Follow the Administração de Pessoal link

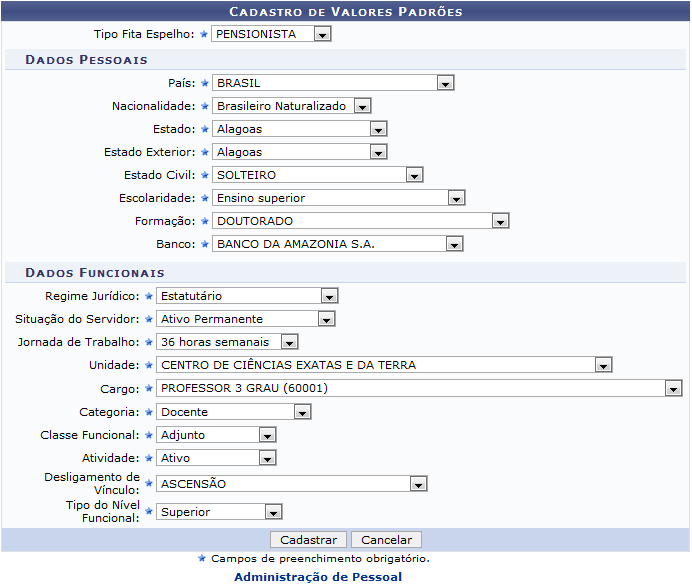click(x=318, y=577)
